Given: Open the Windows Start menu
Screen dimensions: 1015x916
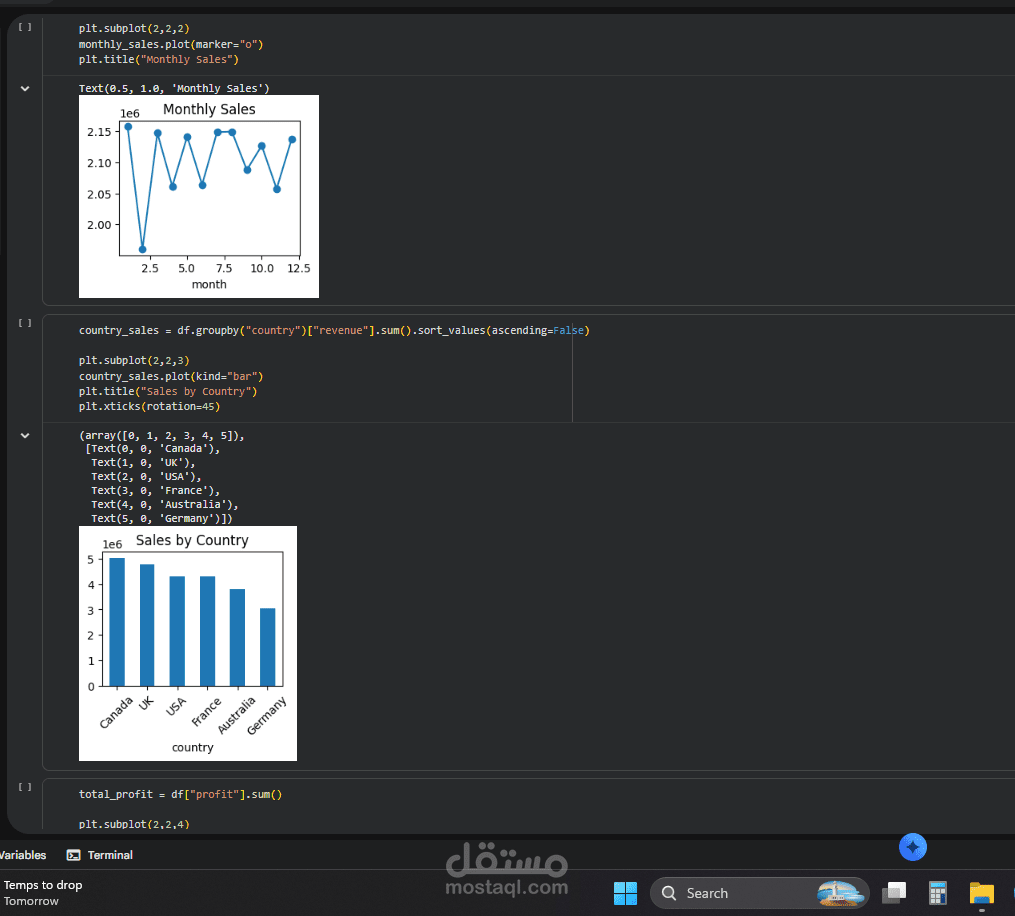Looking at the screenshot, I should point(625,893).
